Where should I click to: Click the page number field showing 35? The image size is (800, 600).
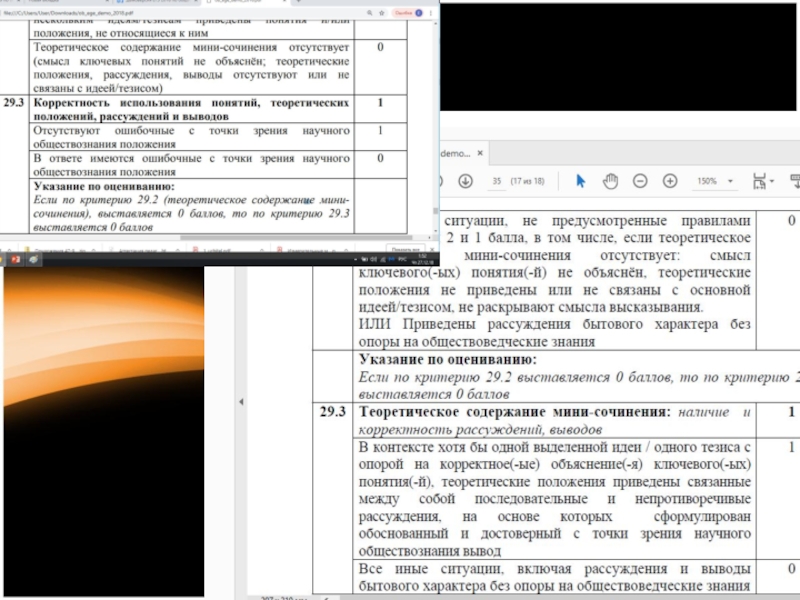(496, 181)
